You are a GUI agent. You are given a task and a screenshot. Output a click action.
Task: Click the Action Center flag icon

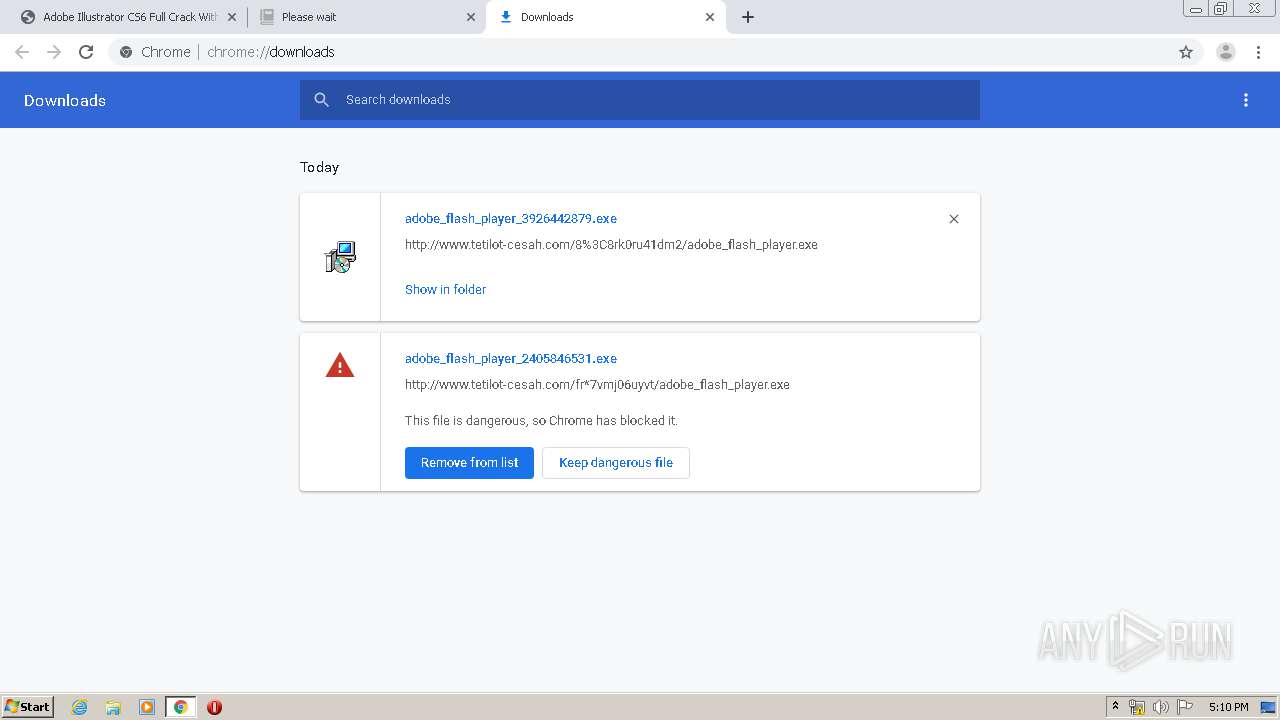pyautogui.click(x=1185, y=707)
